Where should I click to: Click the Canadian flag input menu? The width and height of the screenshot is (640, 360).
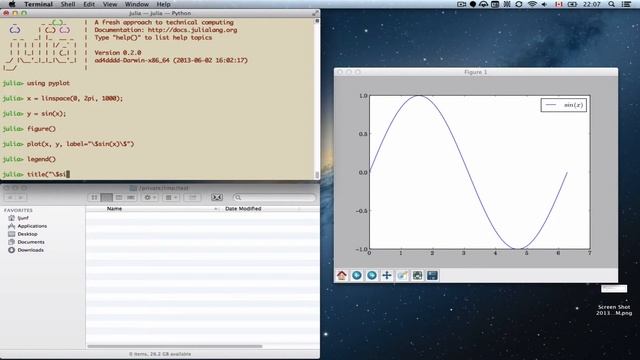(x=558, y=4)
